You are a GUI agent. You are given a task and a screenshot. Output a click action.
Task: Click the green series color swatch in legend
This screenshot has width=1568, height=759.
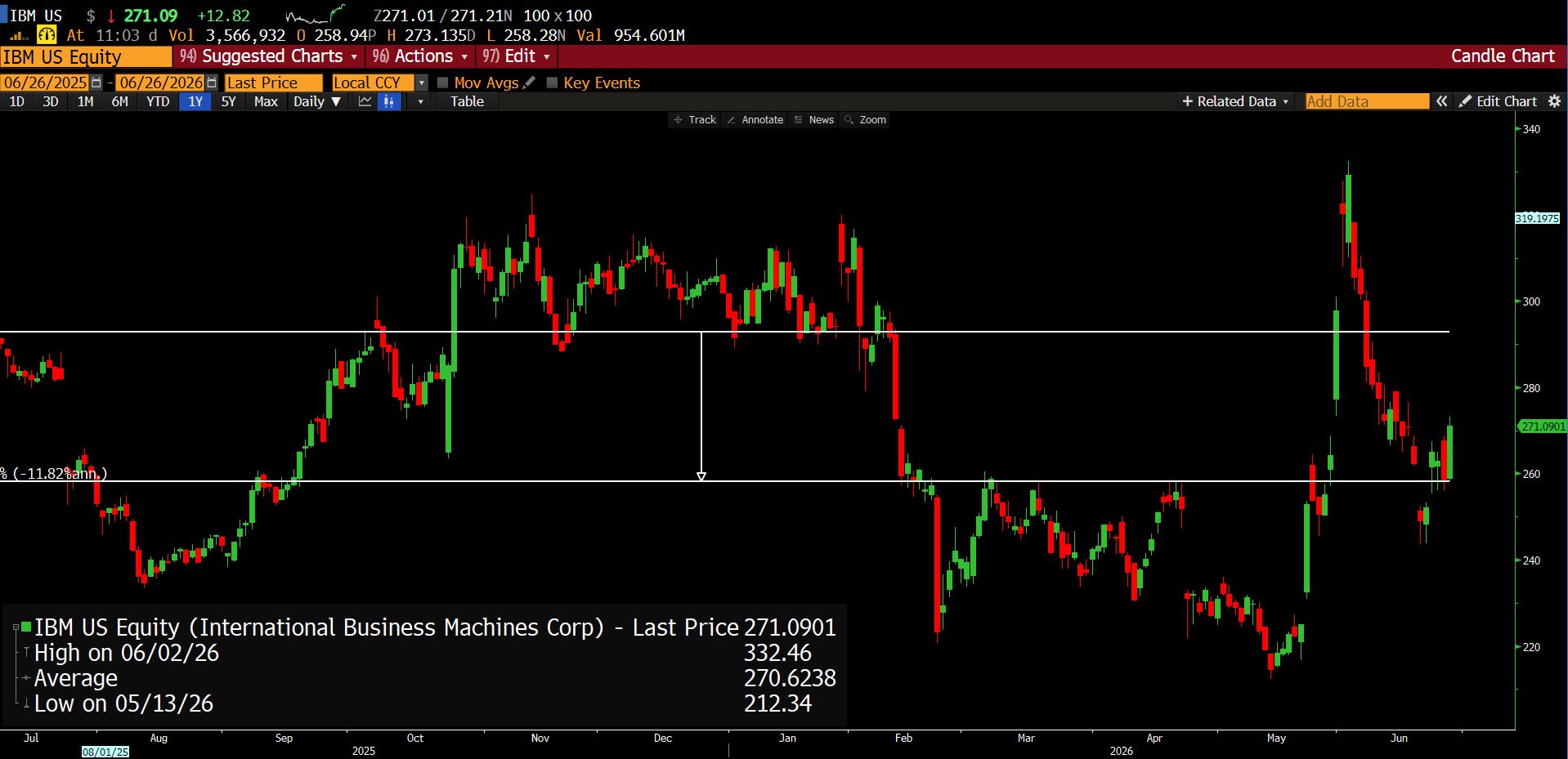click(26, 627)
